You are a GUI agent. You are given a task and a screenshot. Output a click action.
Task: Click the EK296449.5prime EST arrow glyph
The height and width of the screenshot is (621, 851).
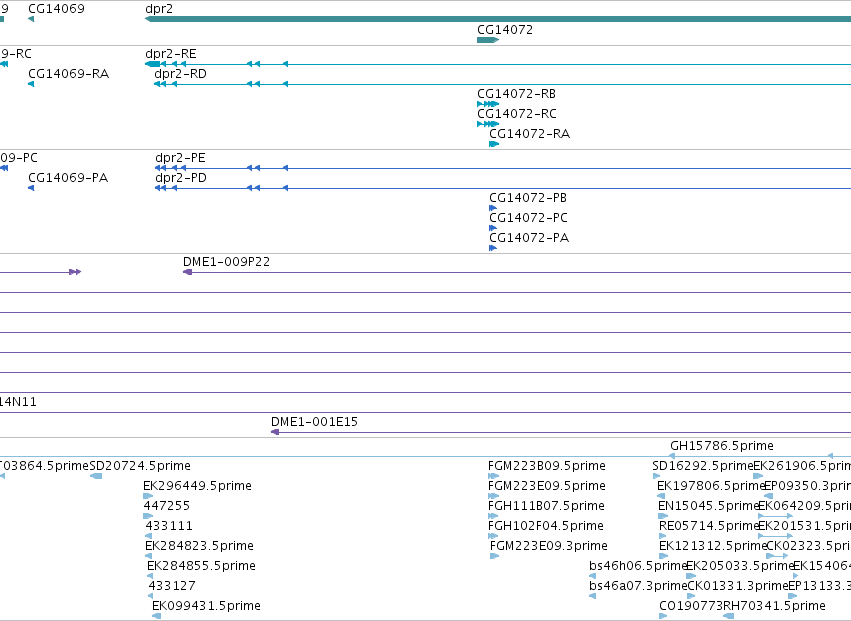[x=148, y=497]
